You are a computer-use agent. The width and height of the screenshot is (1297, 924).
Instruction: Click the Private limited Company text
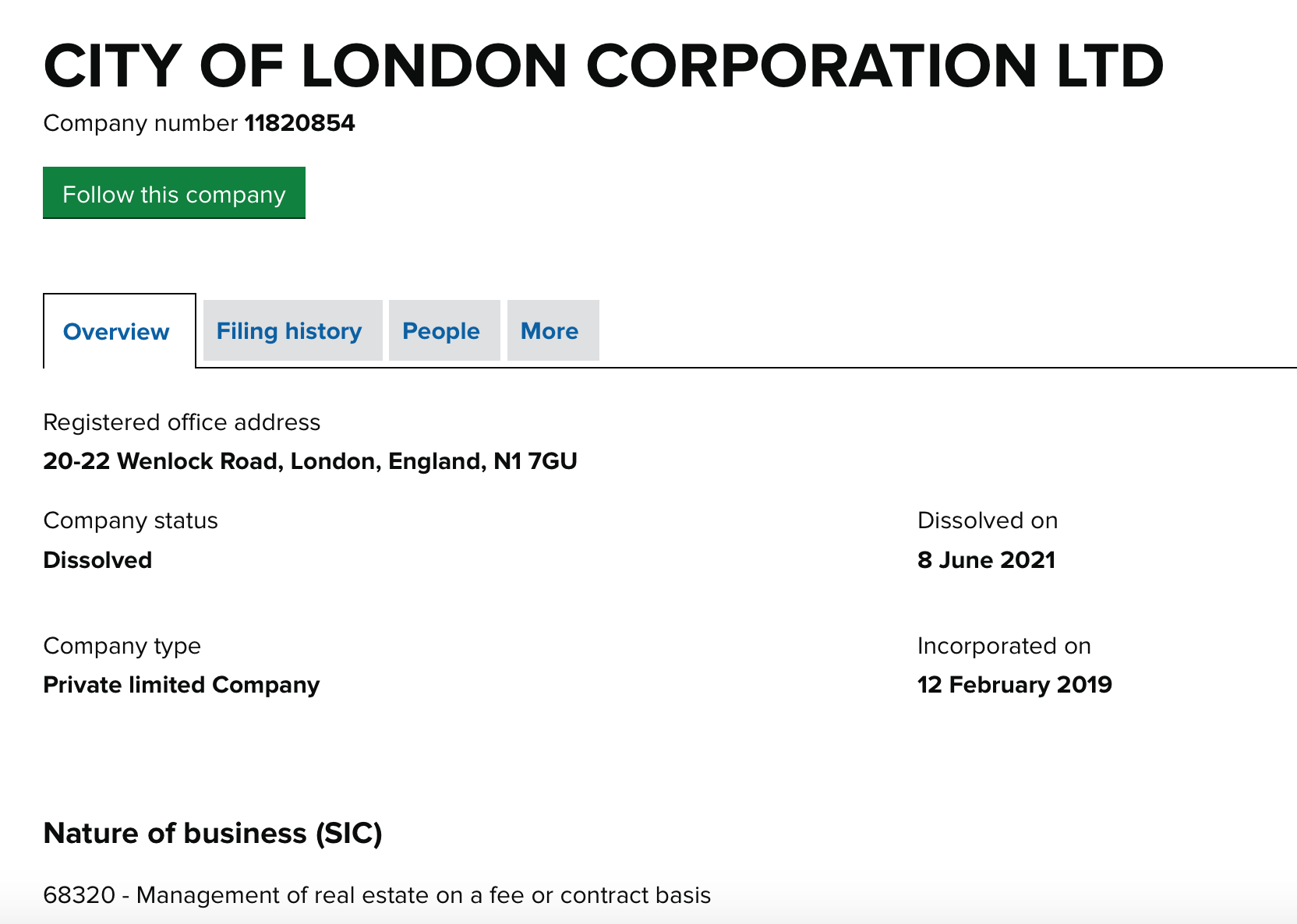[x=182, y=685]
